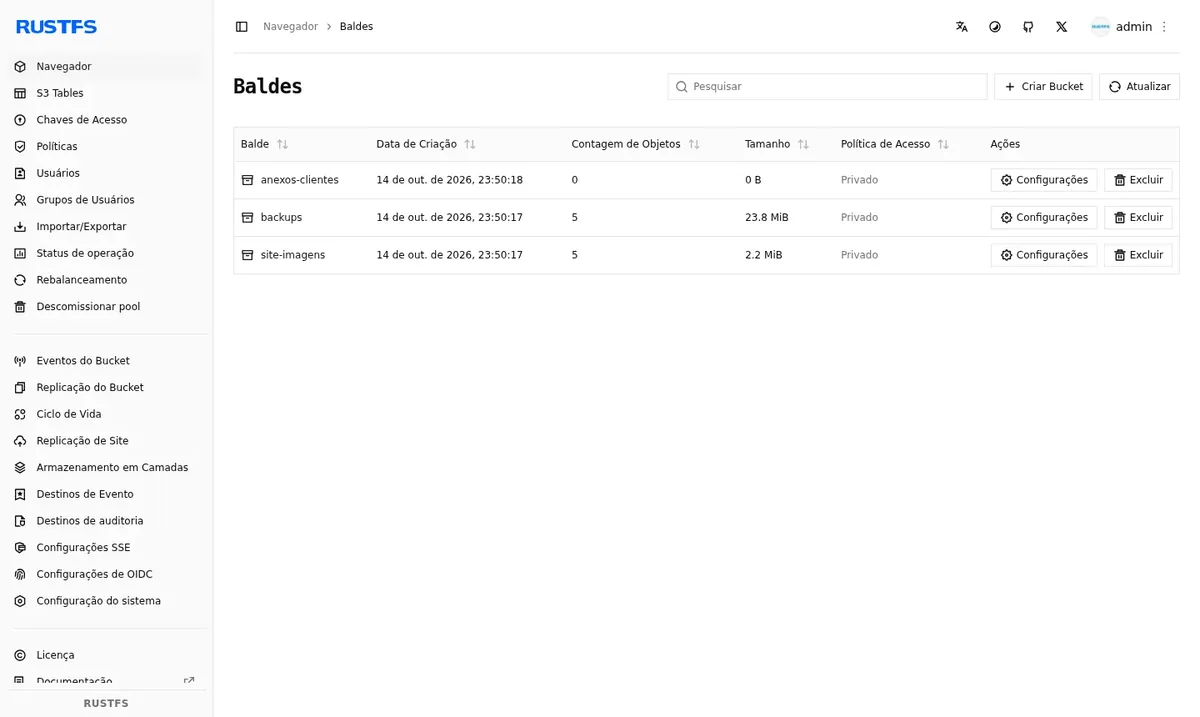Viewport: 1200px width, 717px height.
Task: Open the backups bucket name
Action: tap(281, 217)
